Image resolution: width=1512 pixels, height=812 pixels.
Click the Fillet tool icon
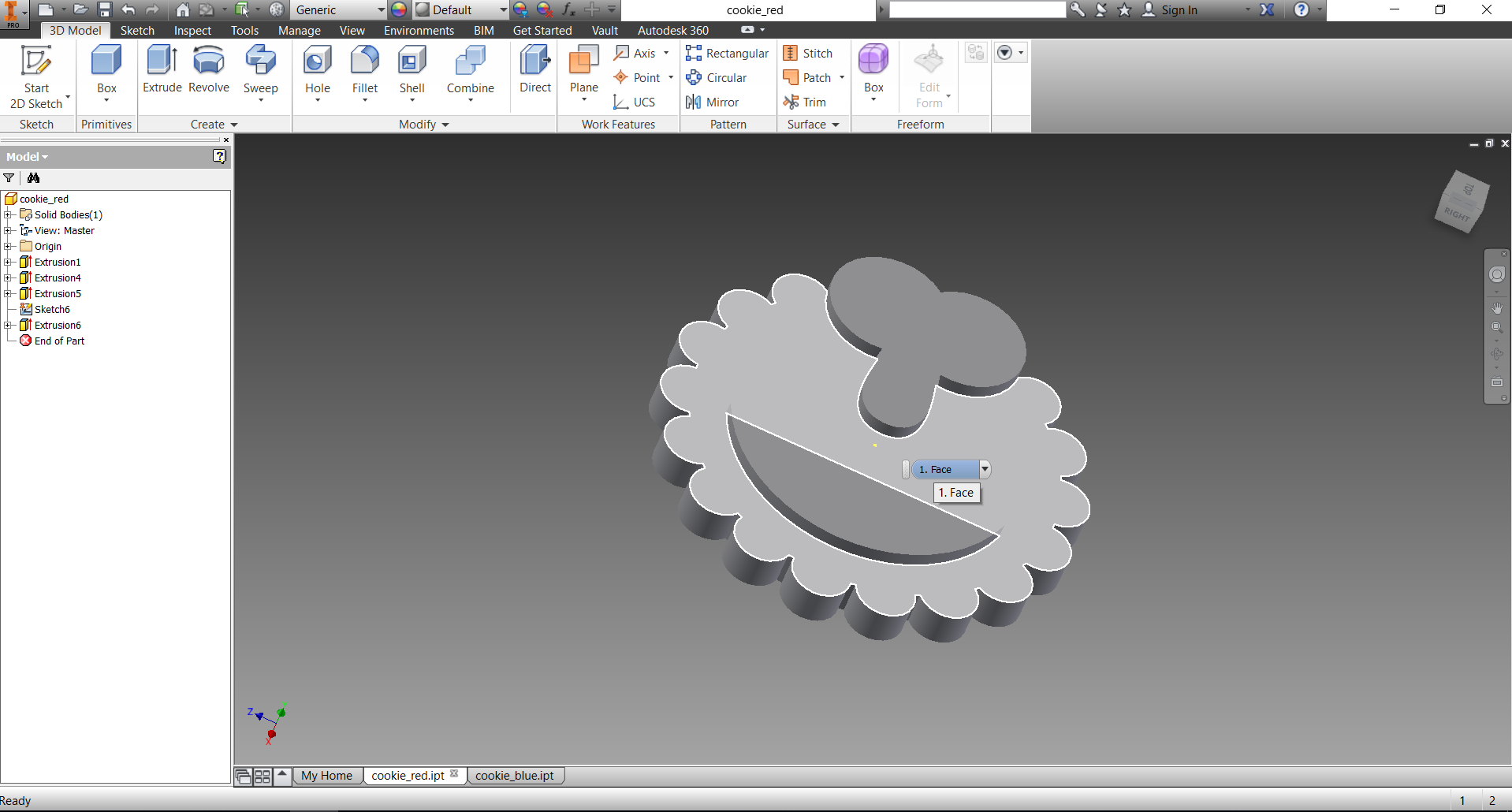click(x=364, y=69)
